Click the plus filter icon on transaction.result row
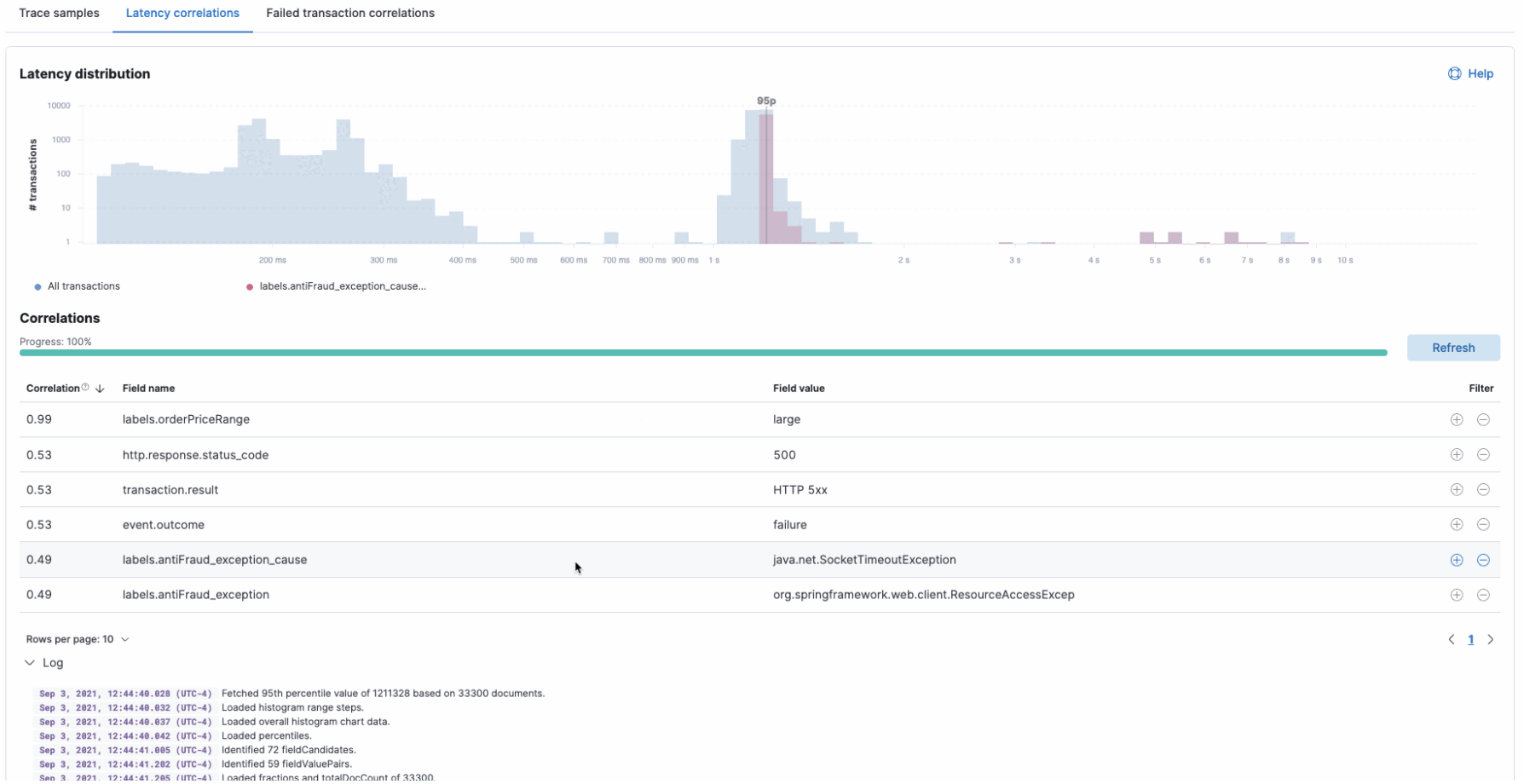 tap(1457, 489)
